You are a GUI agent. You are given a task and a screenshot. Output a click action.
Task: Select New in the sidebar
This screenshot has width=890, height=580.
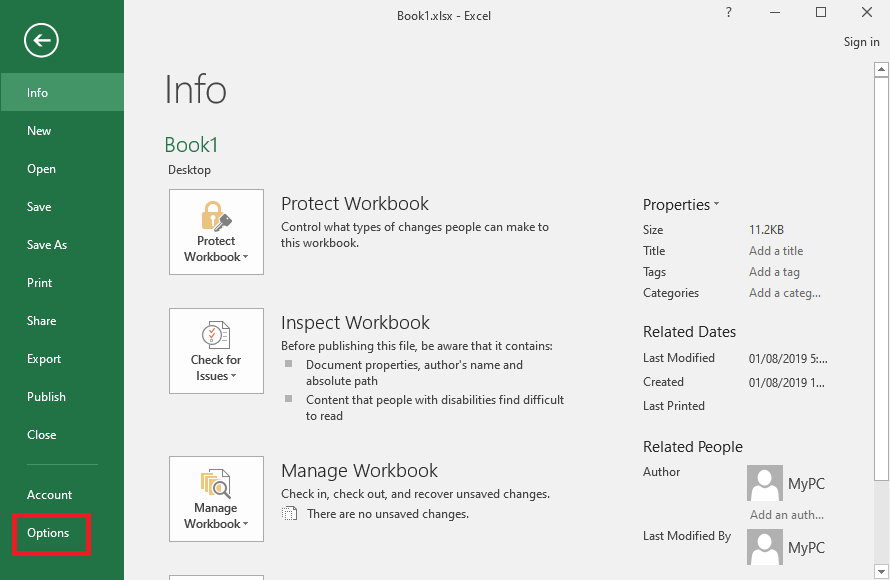coord(39,131)
